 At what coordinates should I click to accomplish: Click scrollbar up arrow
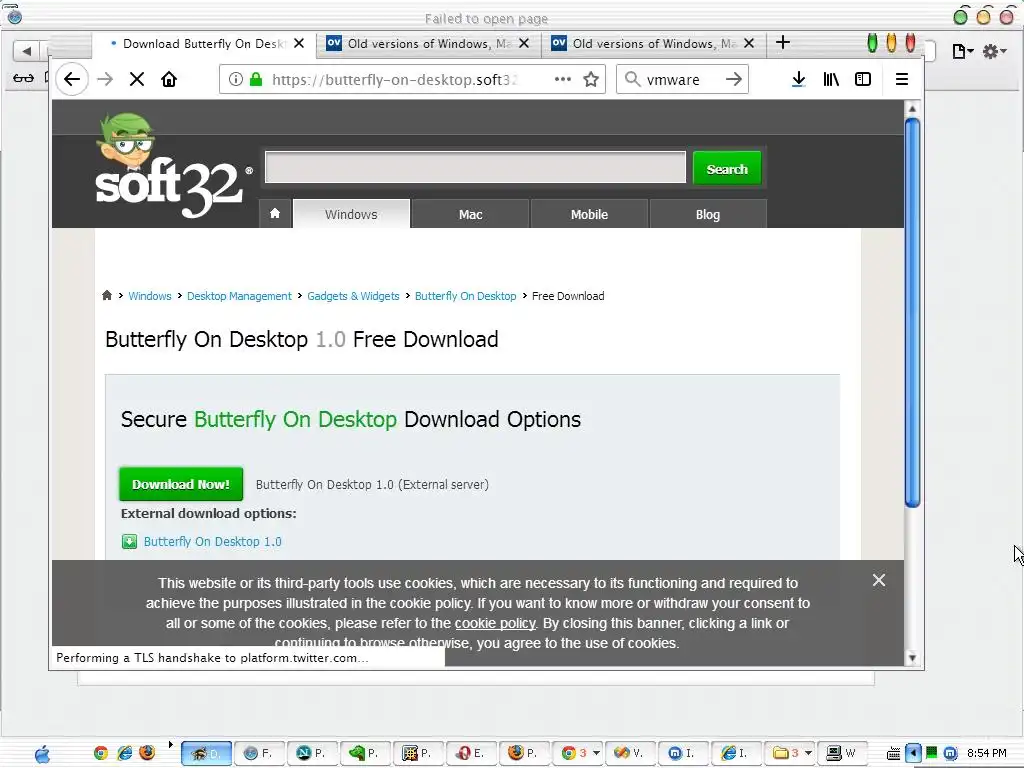[x=912, y=108]
